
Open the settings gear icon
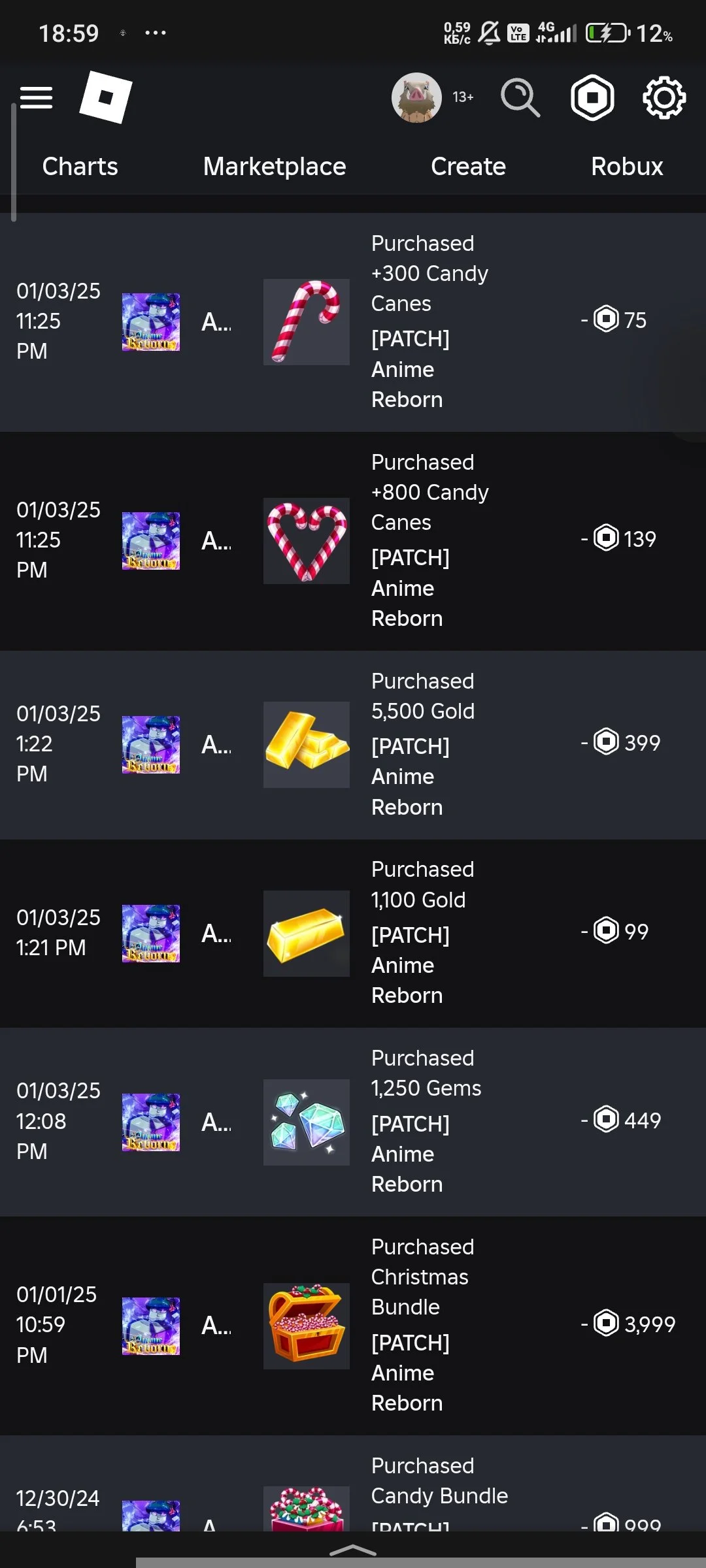point(664,98)
